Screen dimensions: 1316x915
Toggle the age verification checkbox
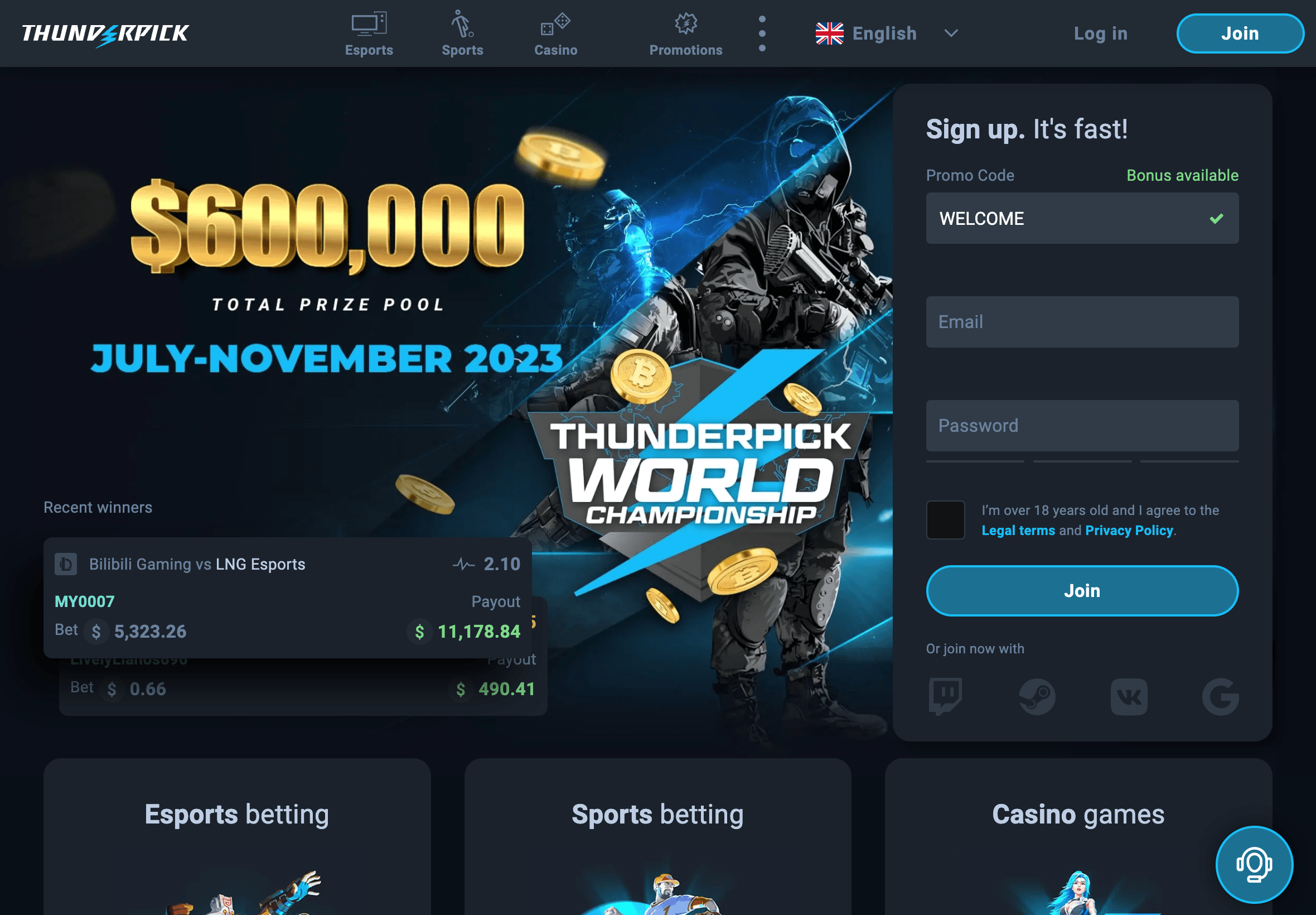944,518
